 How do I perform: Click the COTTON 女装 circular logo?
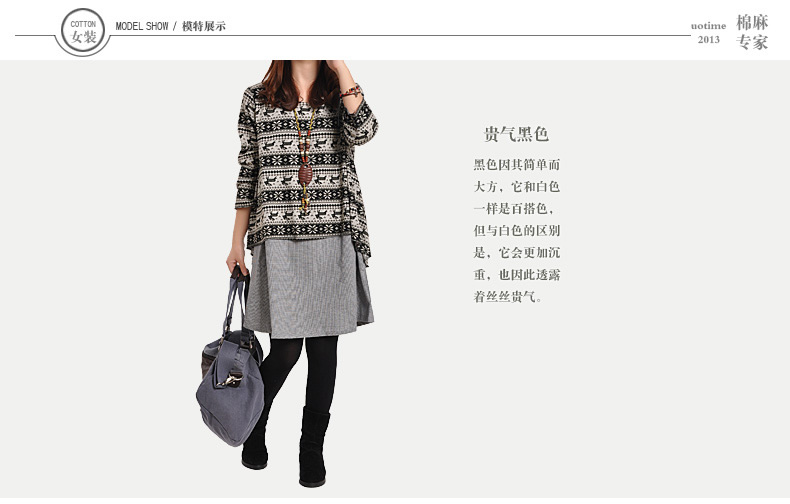pyautogui.click(x=83, y=31)
